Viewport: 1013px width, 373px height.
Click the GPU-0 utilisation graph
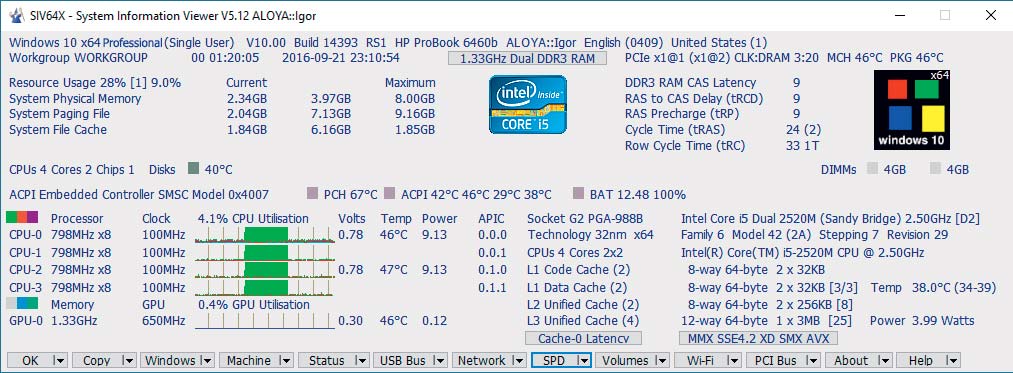(x=265, y=321)
